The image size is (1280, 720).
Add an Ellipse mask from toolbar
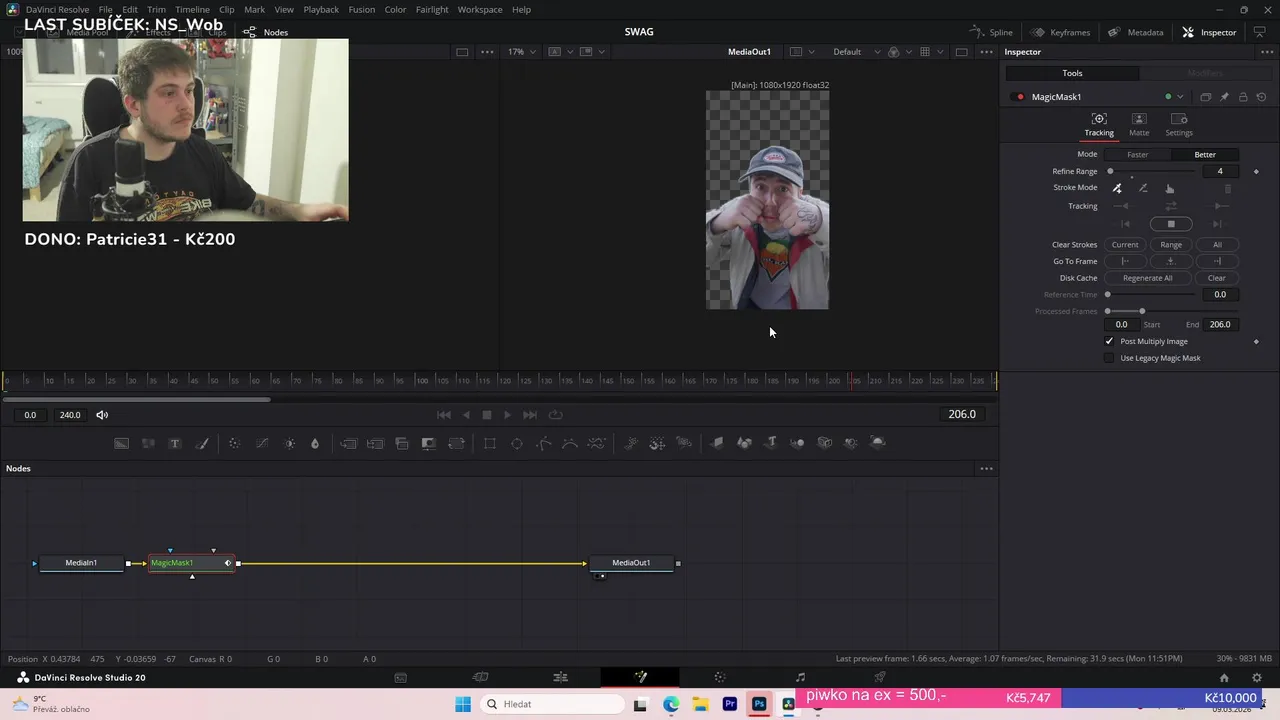point(517,443)
